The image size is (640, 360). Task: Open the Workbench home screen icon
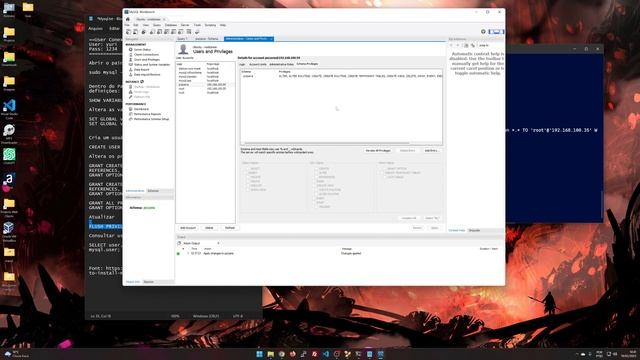tap(128, 19)
